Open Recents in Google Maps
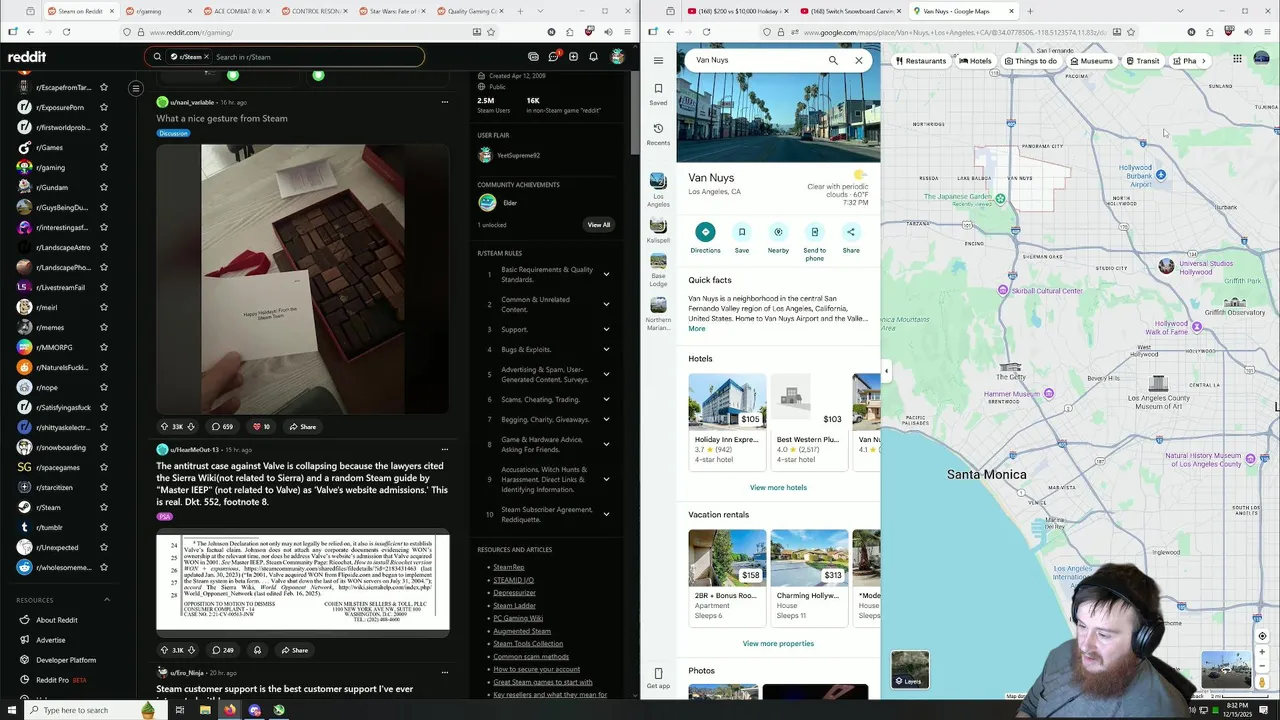Screen dimensions: 1280x720 click(x=658, y=133)
